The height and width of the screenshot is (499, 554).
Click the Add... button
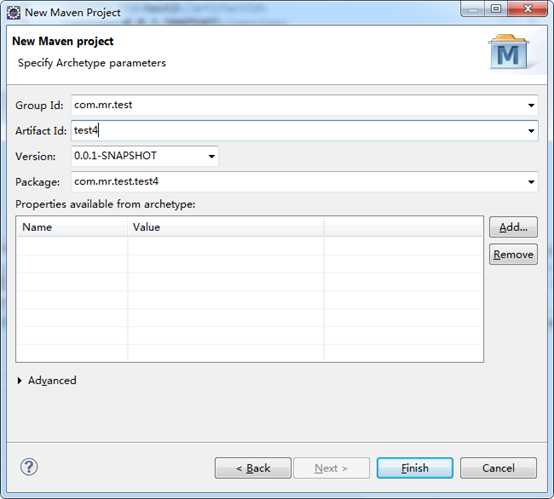513,227
